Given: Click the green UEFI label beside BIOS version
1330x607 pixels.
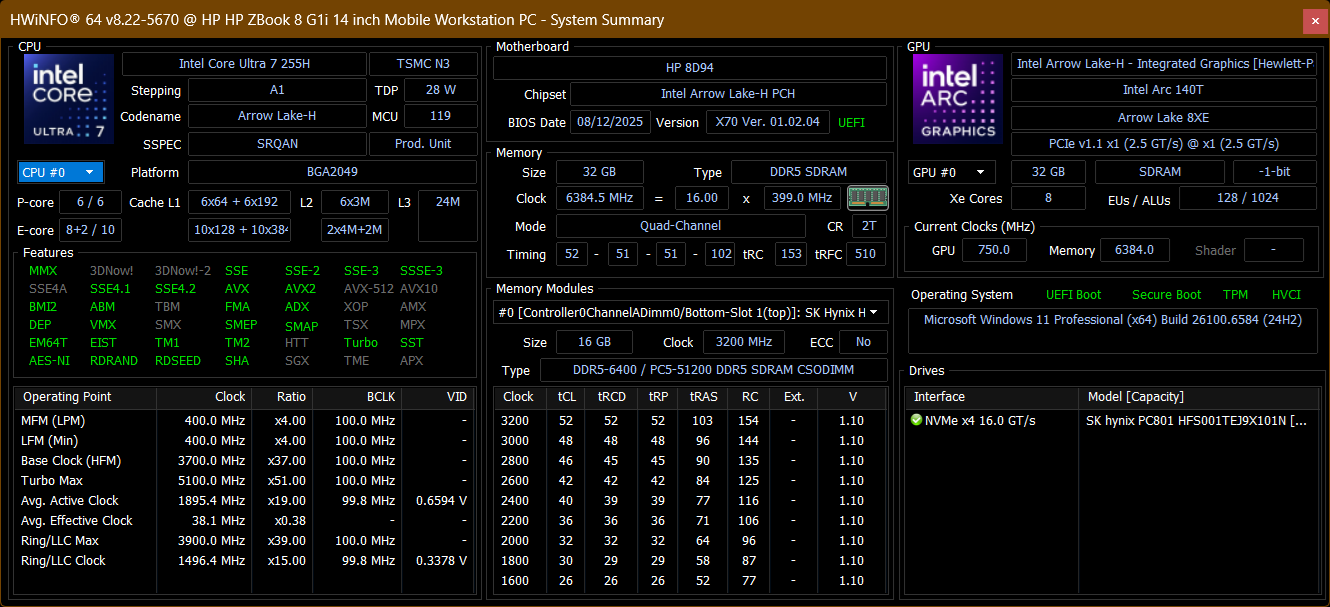Looking at the screenshot, I should click(852, 123).
